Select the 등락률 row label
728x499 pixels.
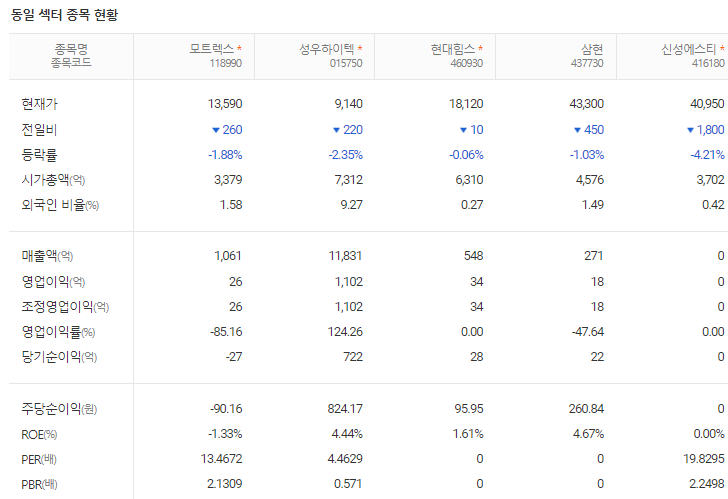[x=39, y=155]
